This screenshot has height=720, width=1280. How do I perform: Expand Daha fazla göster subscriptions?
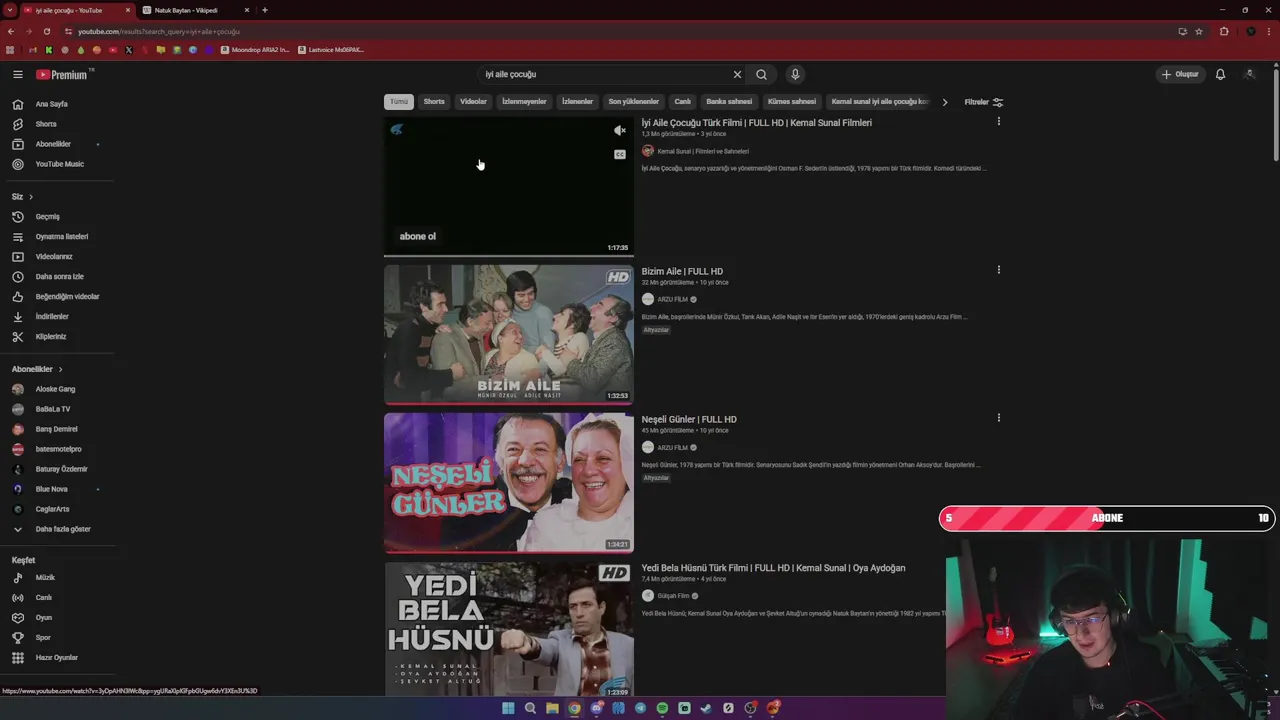pyautogui.click(x=62, y=529)
